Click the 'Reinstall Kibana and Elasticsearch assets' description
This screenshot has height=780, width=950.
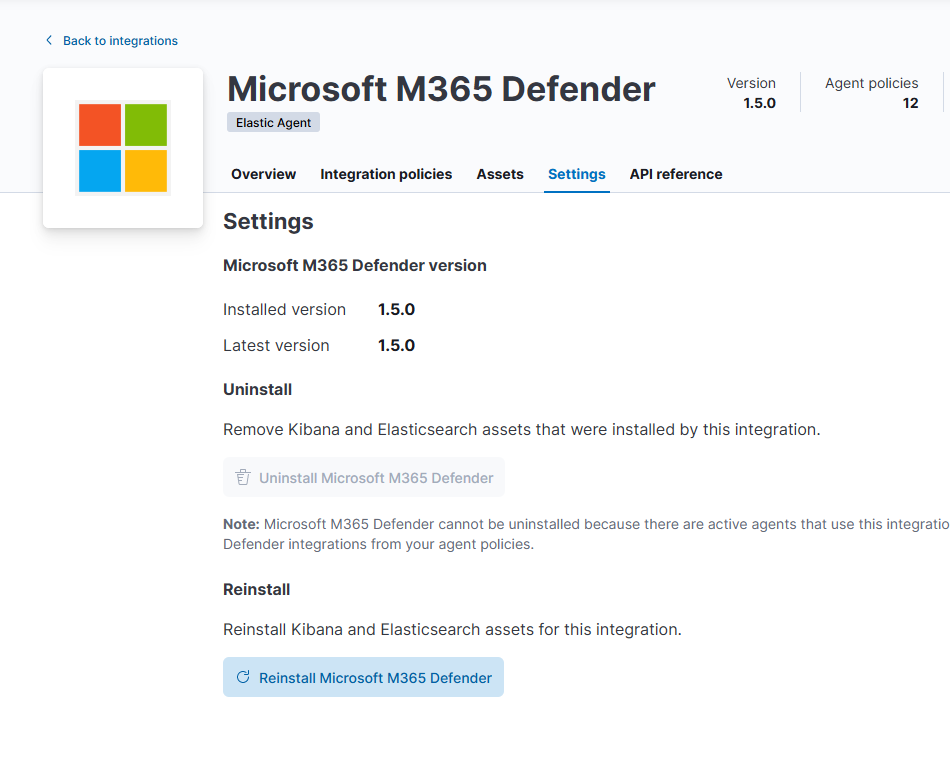tap(452, 630)
